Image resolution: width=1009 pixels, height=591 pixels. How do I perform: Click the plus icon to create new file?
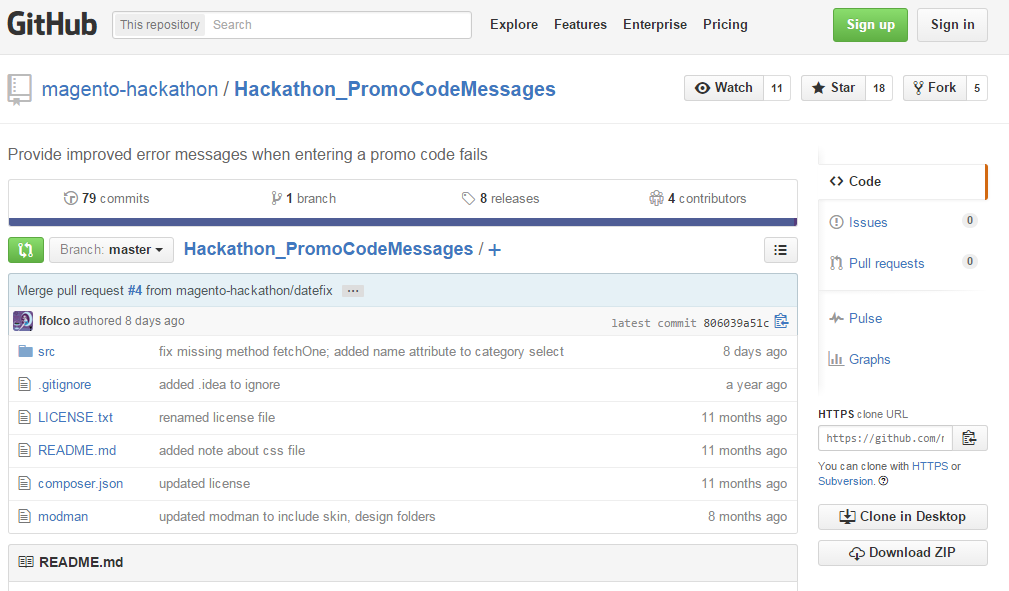[x=494, y=250]
